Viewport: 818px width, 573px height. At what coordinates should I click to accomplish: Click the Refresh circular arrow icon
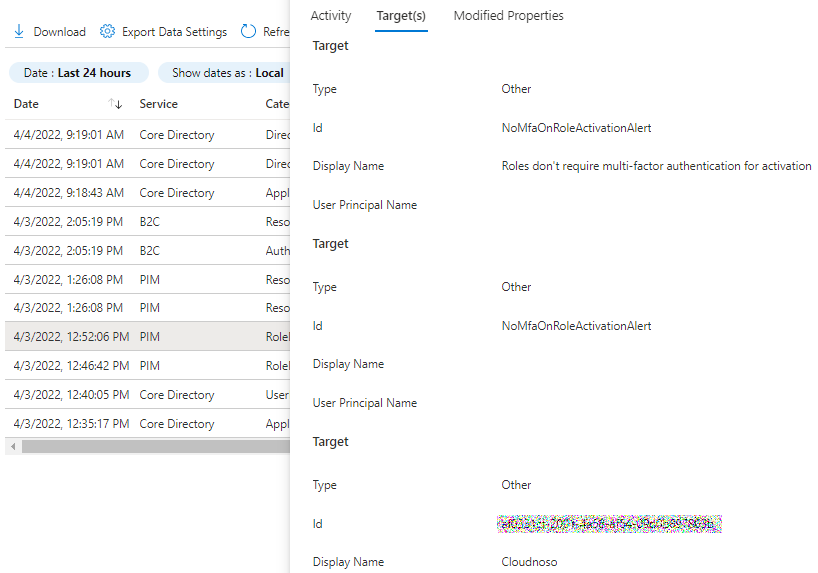click(249, 32)
